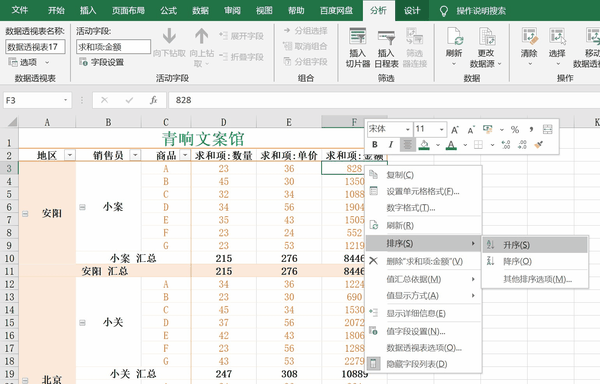Image resolution: width=600 pixels, height=384 pixels.
Task: Select column D header
Action: (223, 122)
